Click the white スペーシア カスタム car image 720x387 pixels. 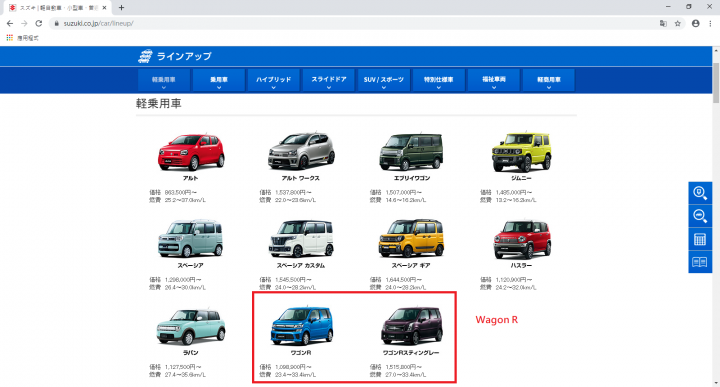(301, 238)
